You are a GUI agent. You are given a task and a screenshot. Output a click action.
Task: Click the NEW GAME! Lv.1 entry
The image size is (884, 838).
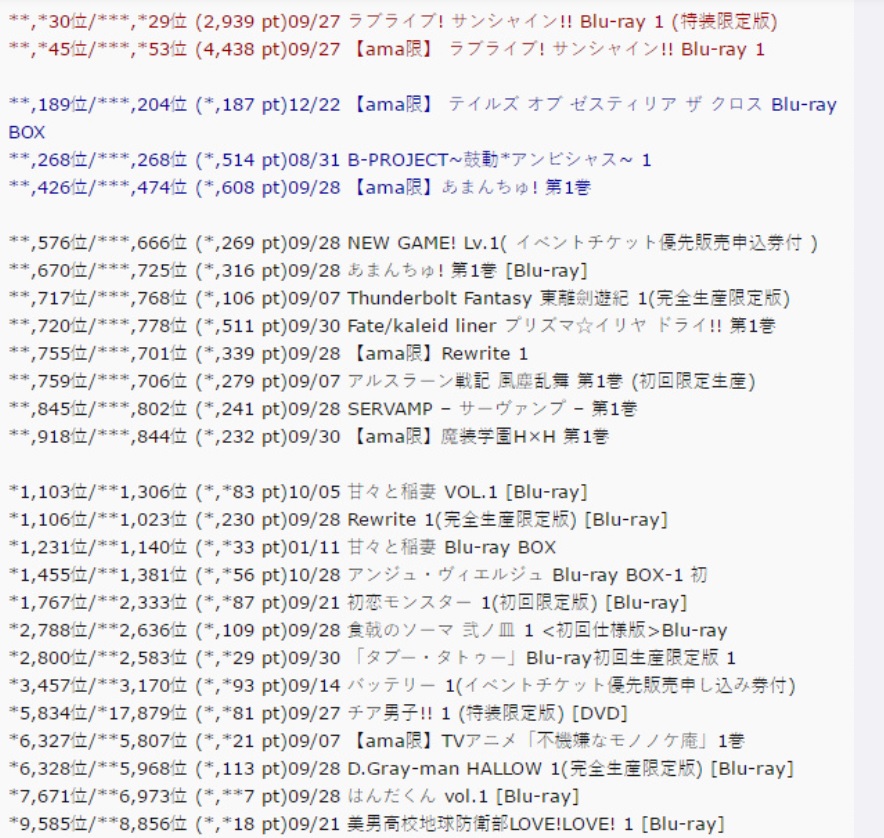tap(413, 243)
